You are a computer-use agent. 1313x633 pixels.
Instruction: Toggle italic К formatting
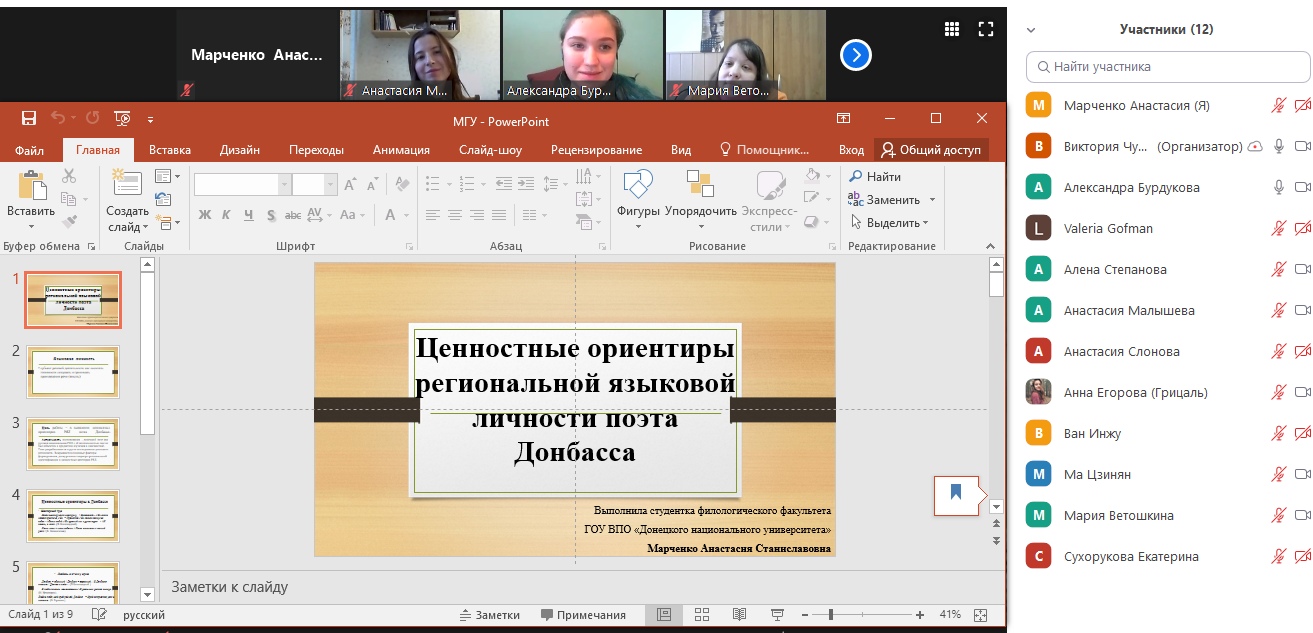[227, 215]
